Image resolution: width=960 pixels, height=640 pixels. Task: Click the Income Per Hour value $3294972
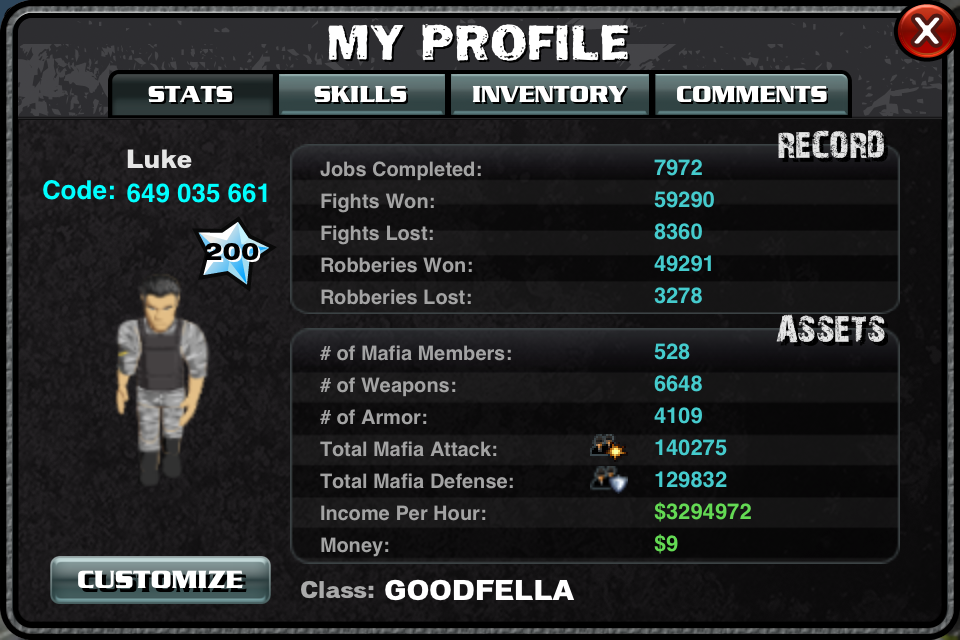(702, 512)
